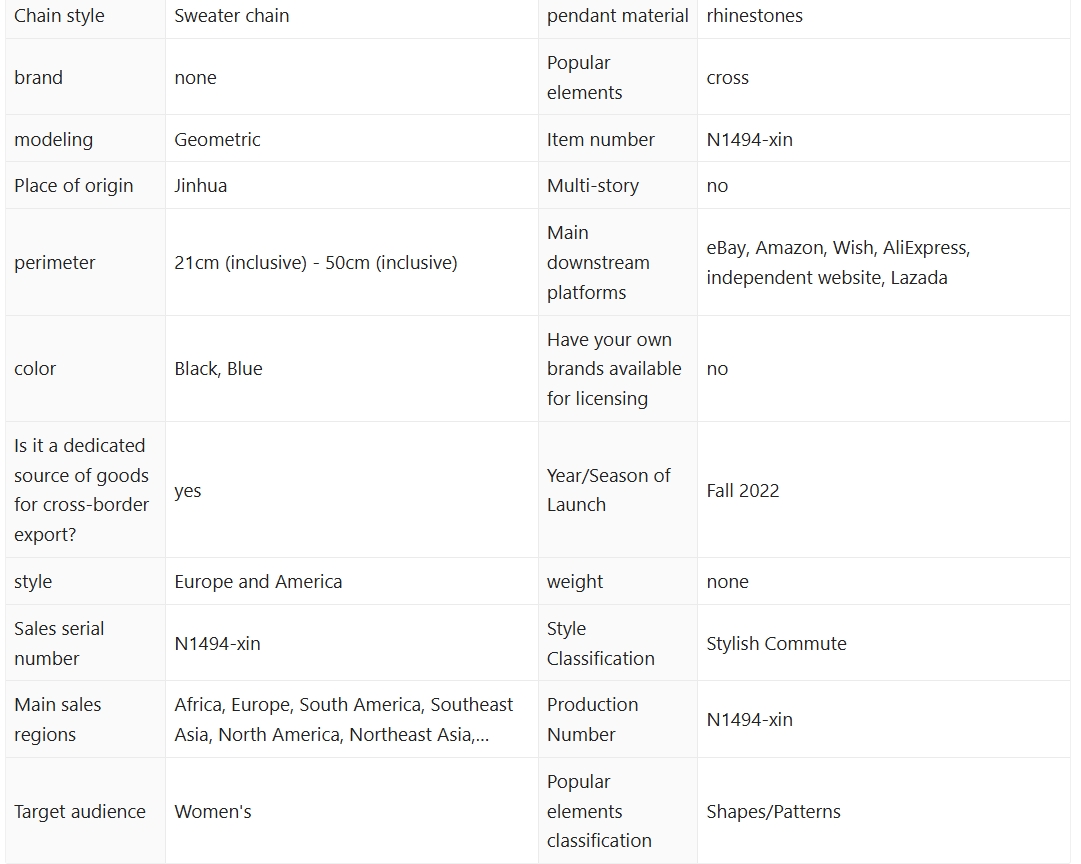Click the 'rhinestones' value text

(754, 16)
